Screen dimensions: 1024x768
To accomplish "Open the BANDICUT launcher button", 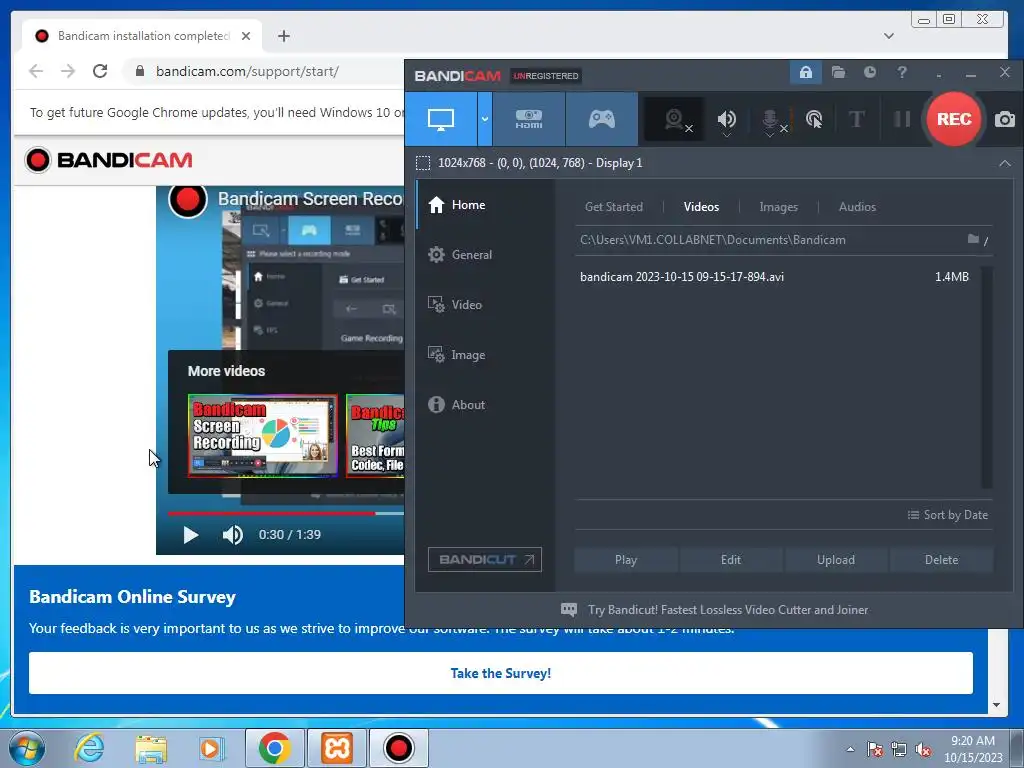I will coord(485,560).
